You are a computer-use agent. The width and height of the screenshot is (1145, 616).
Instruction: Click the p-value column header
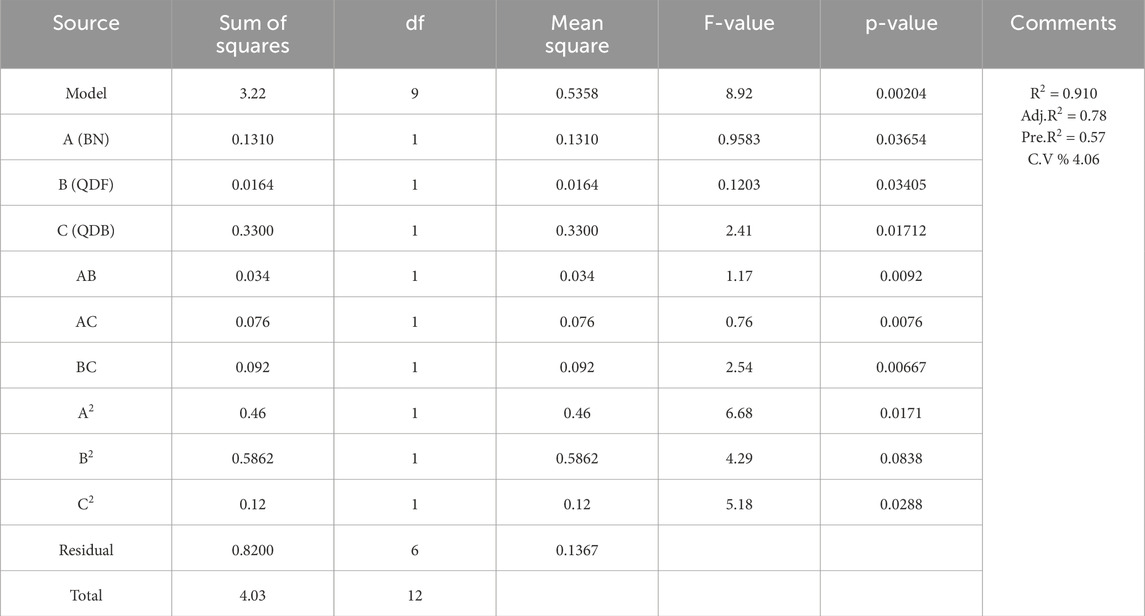pyautogui.click(x=901, y=23)
